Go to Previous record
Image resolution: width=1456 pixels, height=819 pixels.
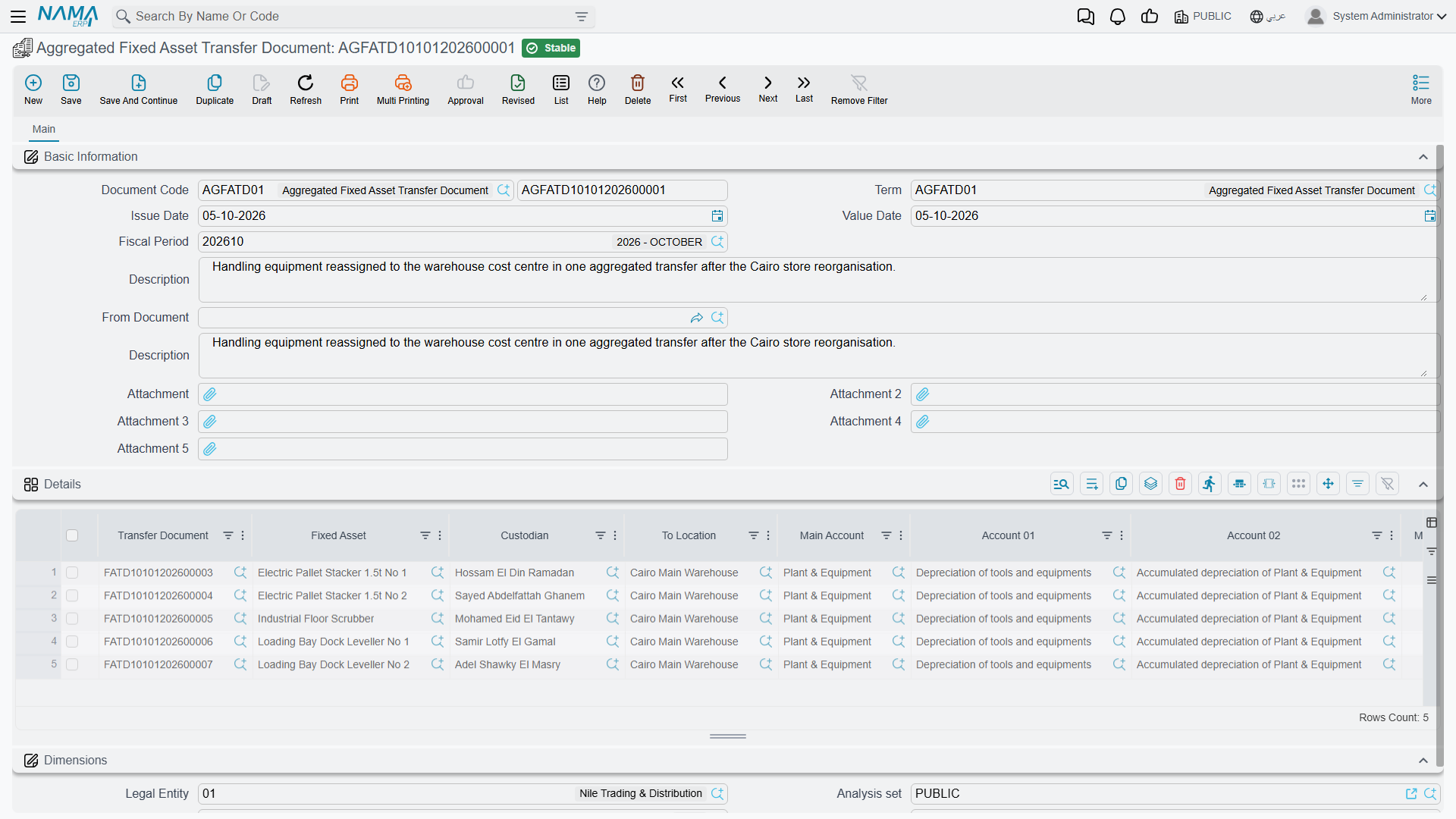pos(723,88)
